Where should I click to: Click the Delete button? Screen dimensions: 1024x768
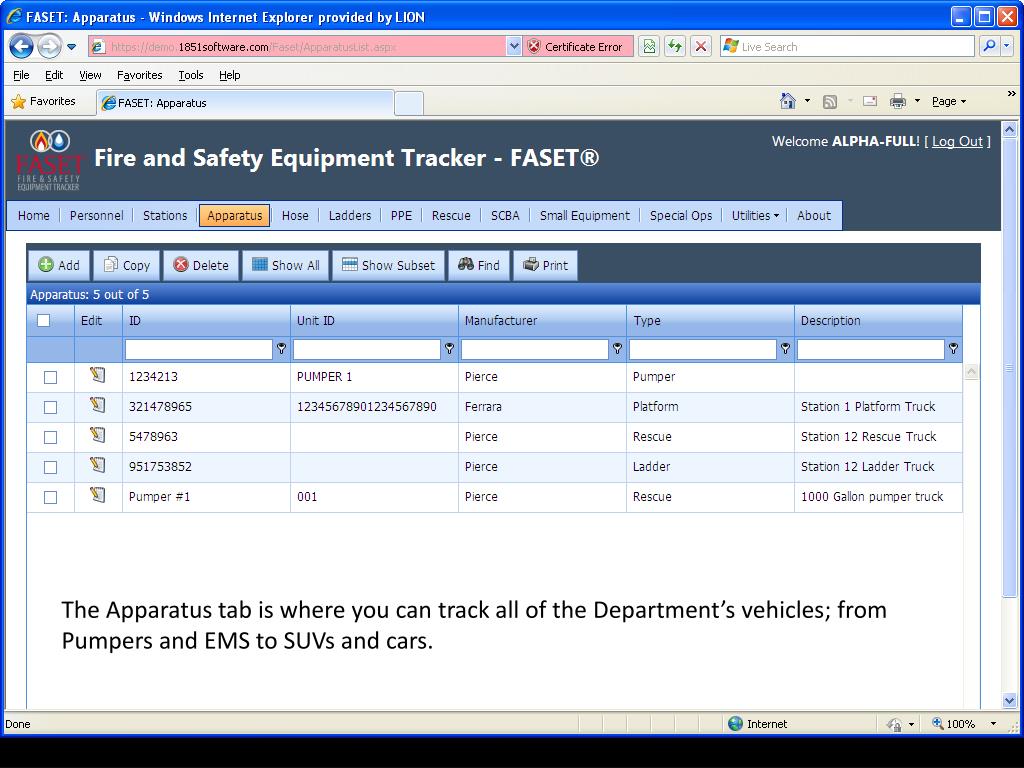click(200, 265)
